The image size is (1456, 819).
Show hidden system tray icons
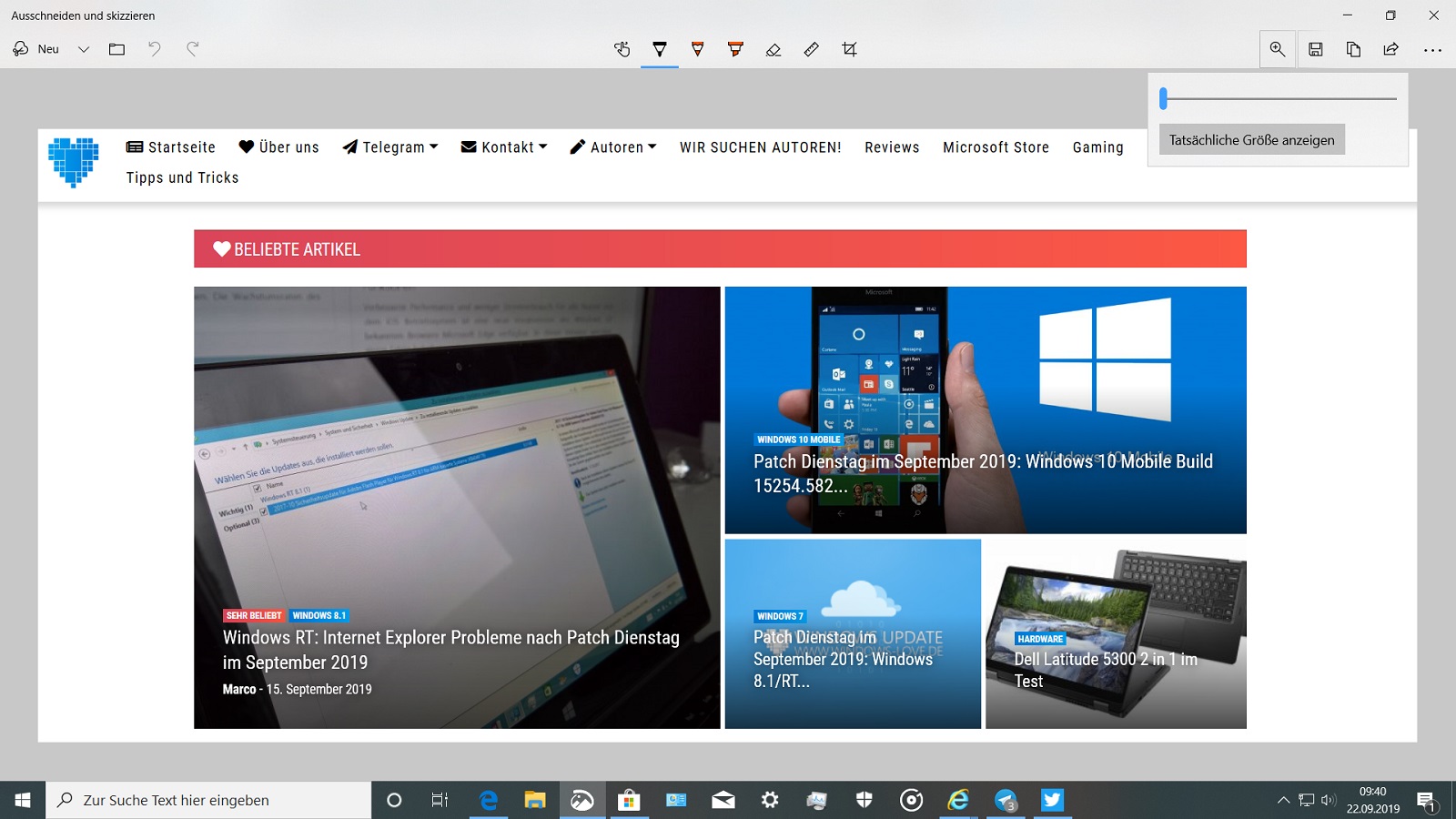point(1283,800)
